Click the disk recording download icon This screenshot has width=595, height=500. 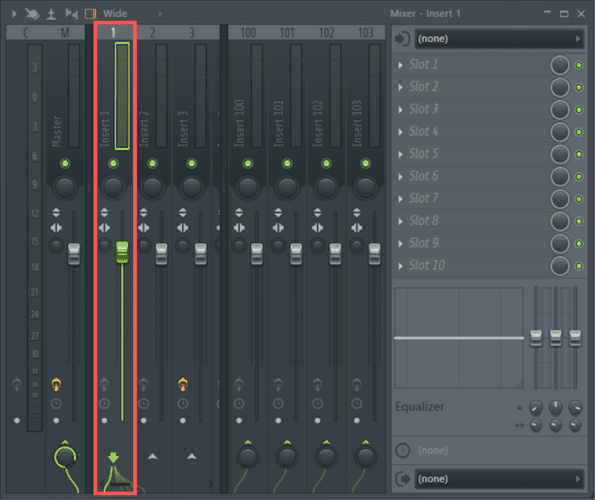point(51,14)
